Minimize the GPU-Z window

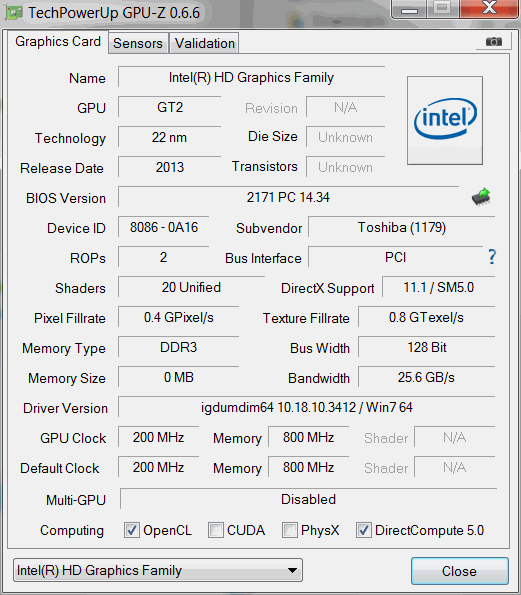tap(409, 9)
